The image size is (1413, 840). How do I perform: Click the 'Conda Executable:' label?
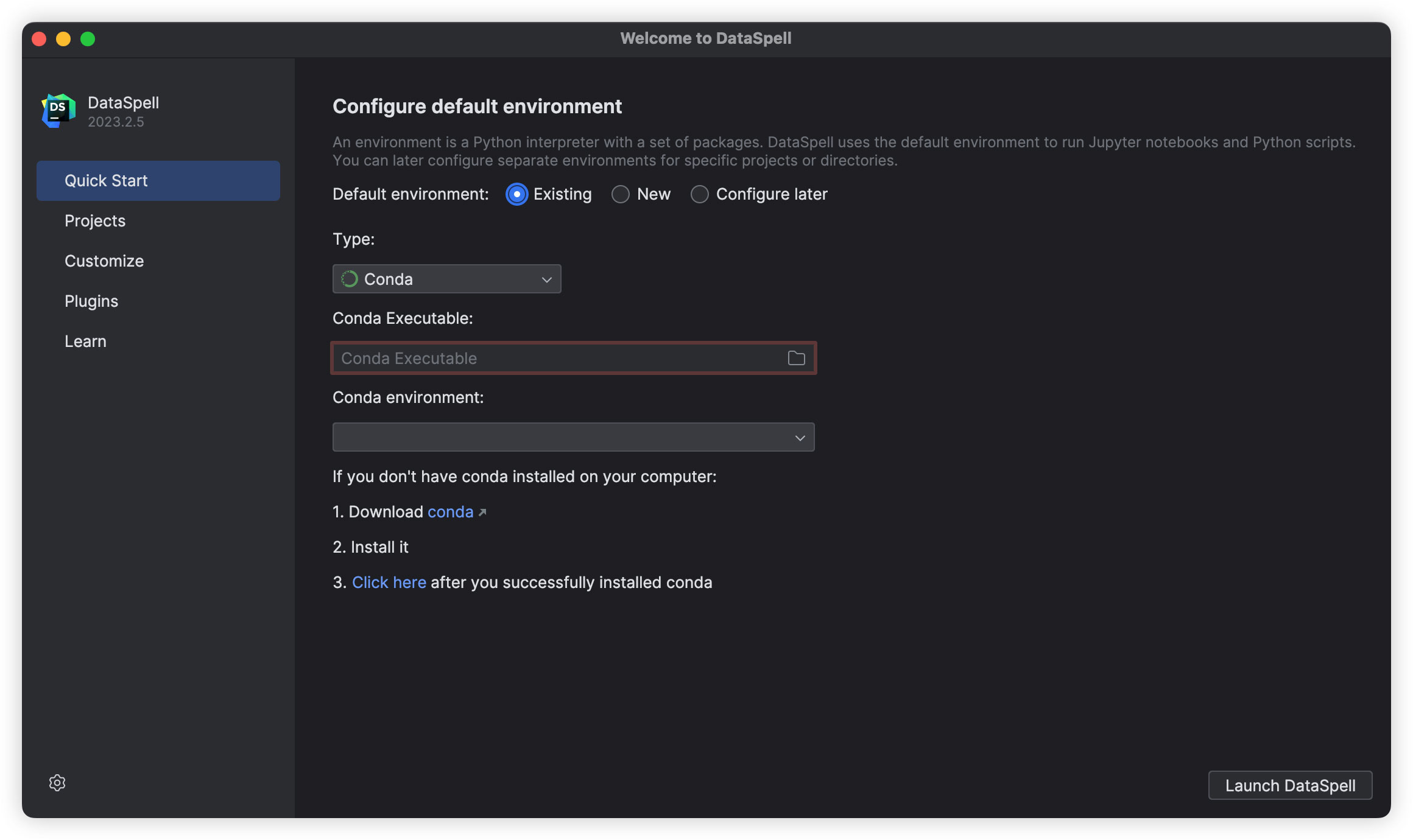403,318
